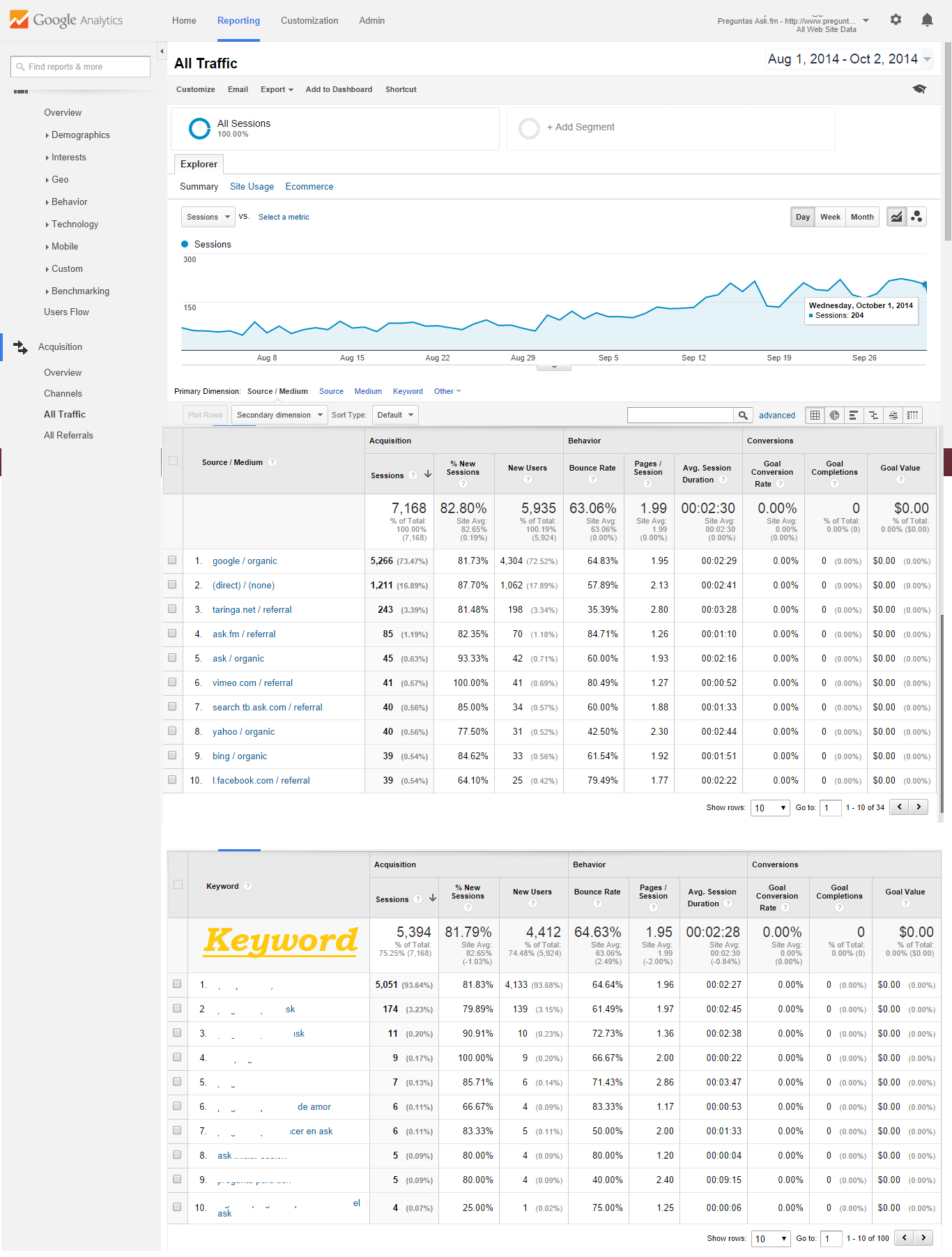Open the taringa.net / referral link
Image resolution: width=952 pixels, height=1257 pixels.
click(252, 609)
